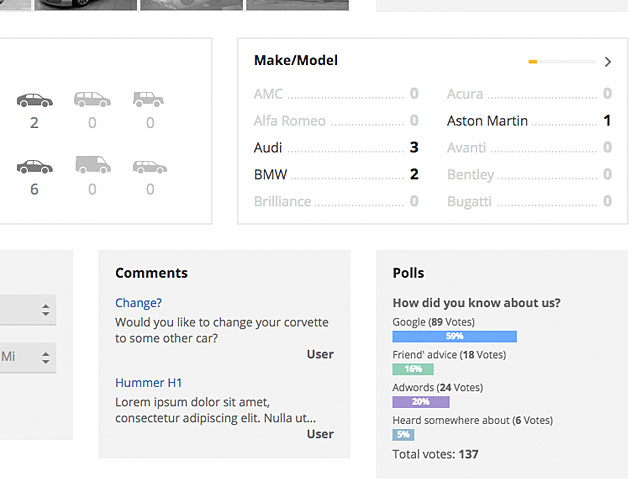This screenshot has width=640, height=480.
Task: Select the Bentley make entry
Action: tap(529, 174)
